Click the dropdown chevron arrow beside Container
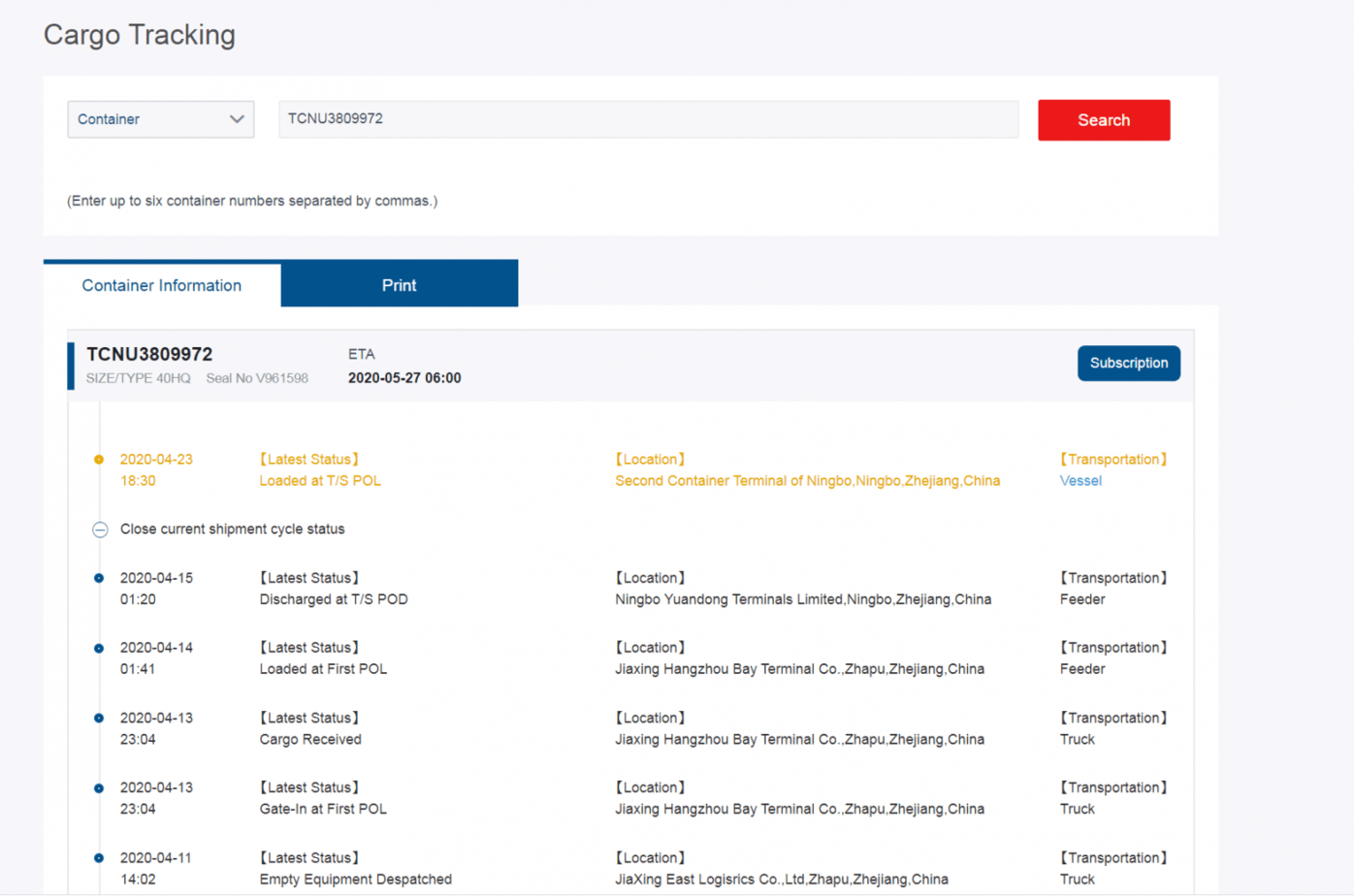Image resolution: width=1354 pixels, height=896 pixels. [x=237, y=119]
